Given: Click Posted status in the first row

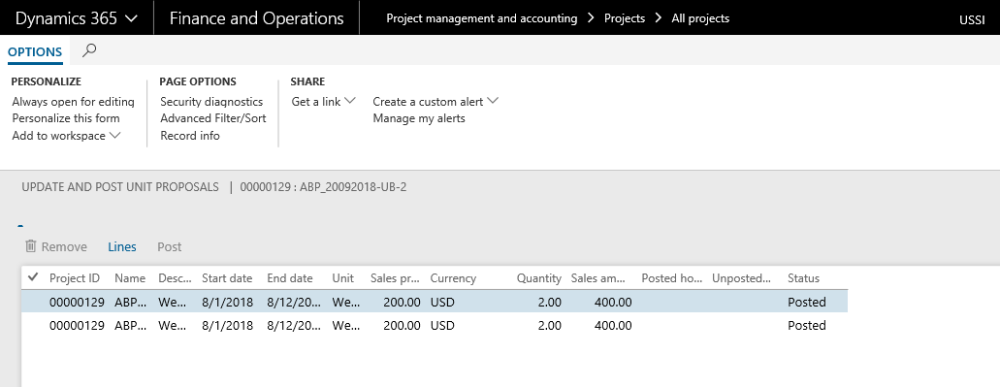Looking at the screenshot, I should [807, 302].
